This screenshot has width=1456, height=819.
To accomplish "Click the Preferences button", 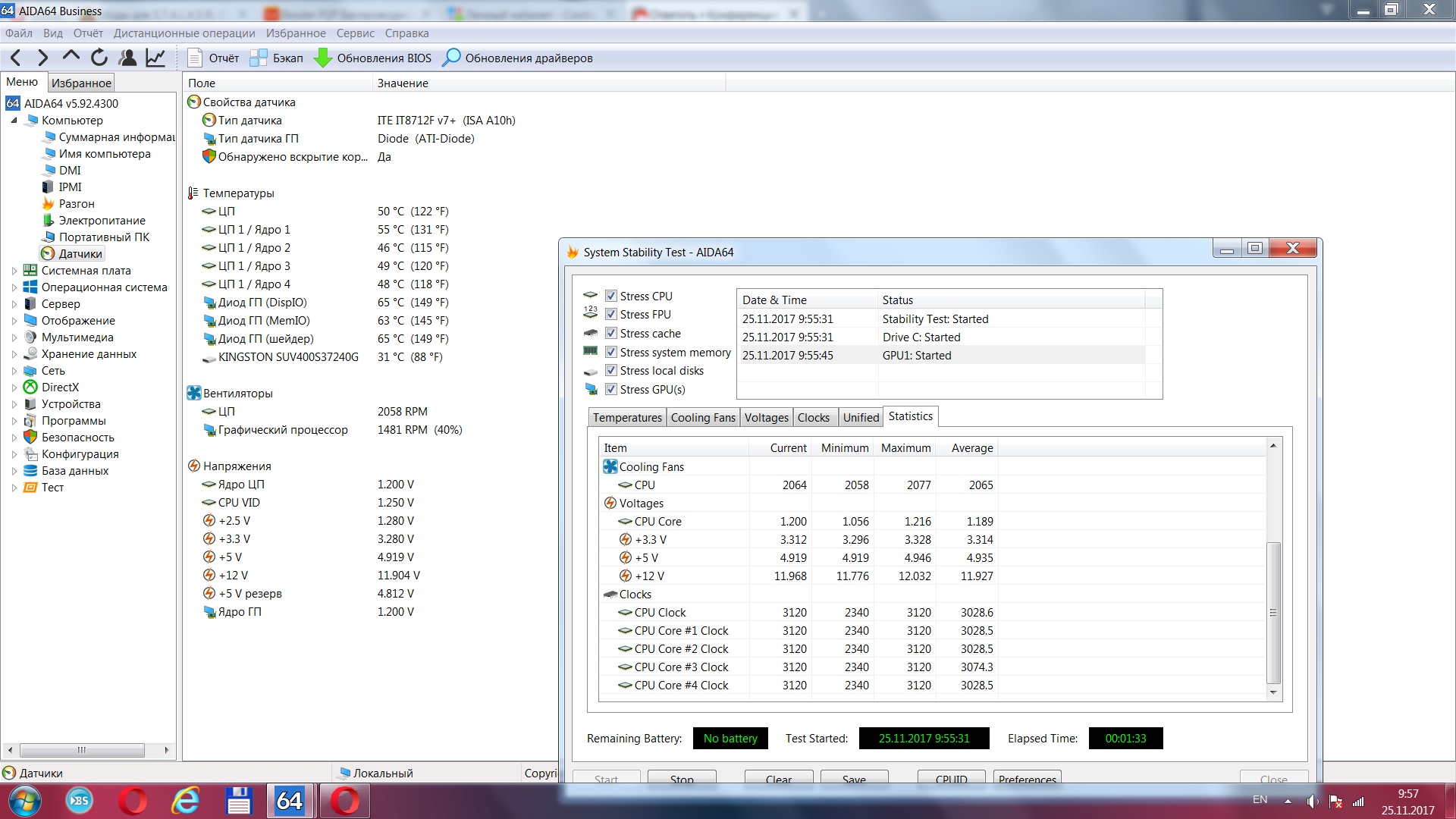I will click(1027, 779).
